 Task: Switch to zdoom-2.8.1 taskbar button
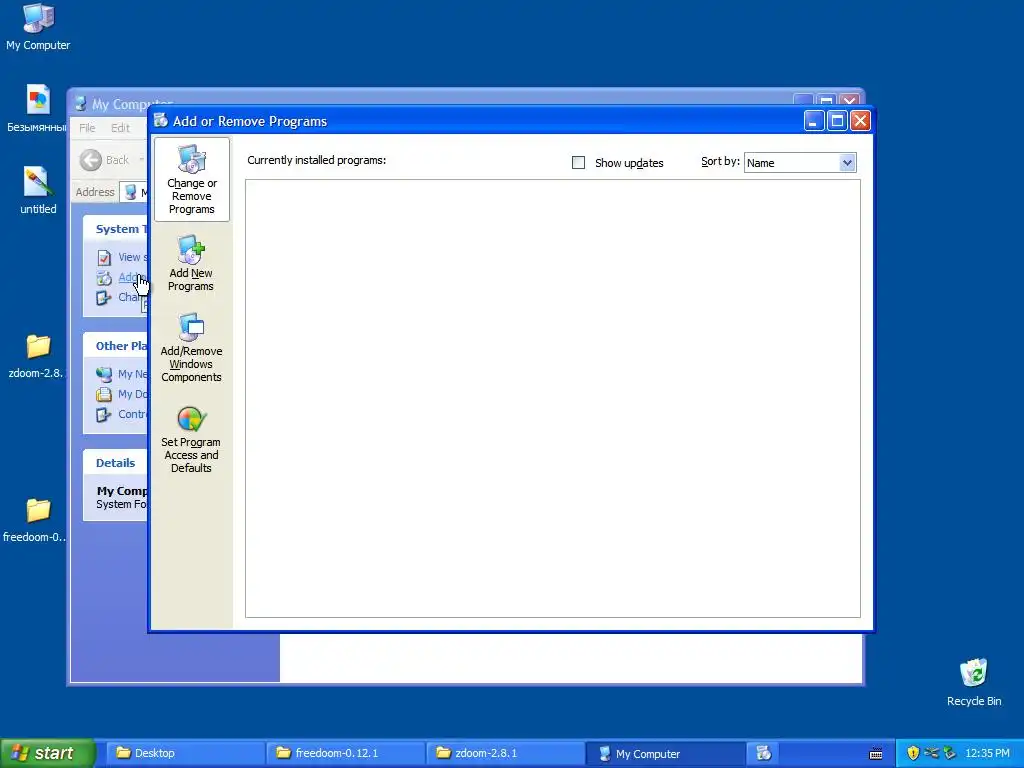tap(505, 753)
